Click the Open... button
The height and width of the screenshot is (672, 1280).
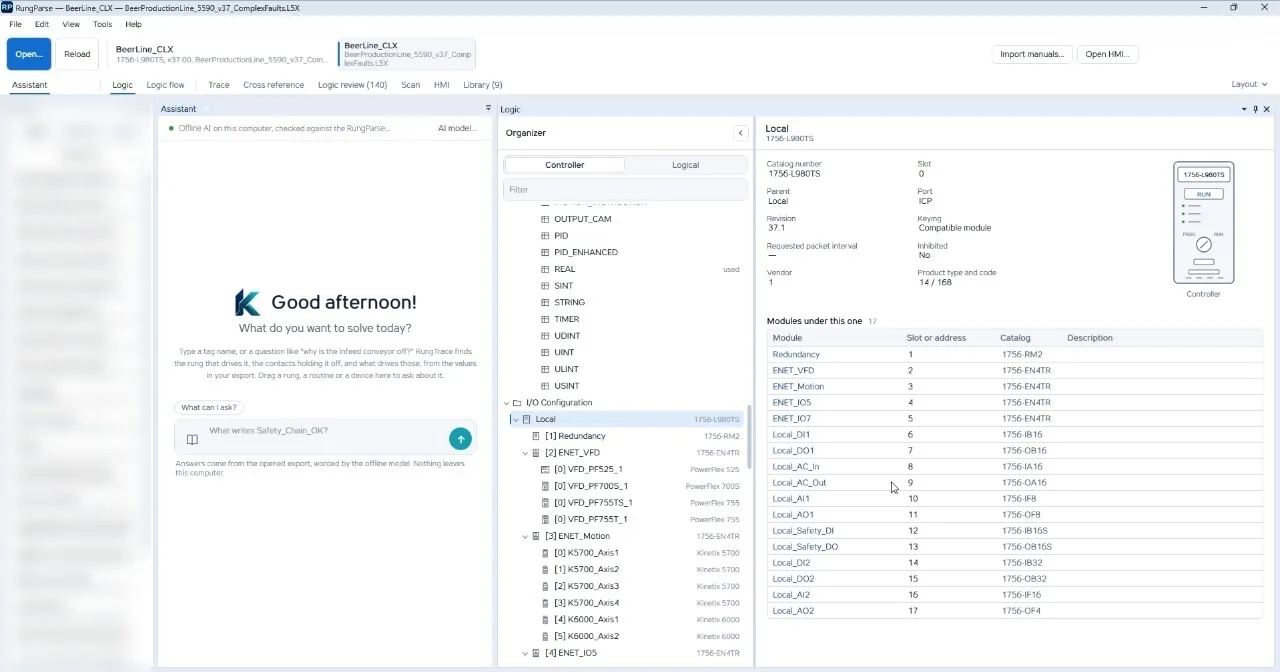pos(29,54)
